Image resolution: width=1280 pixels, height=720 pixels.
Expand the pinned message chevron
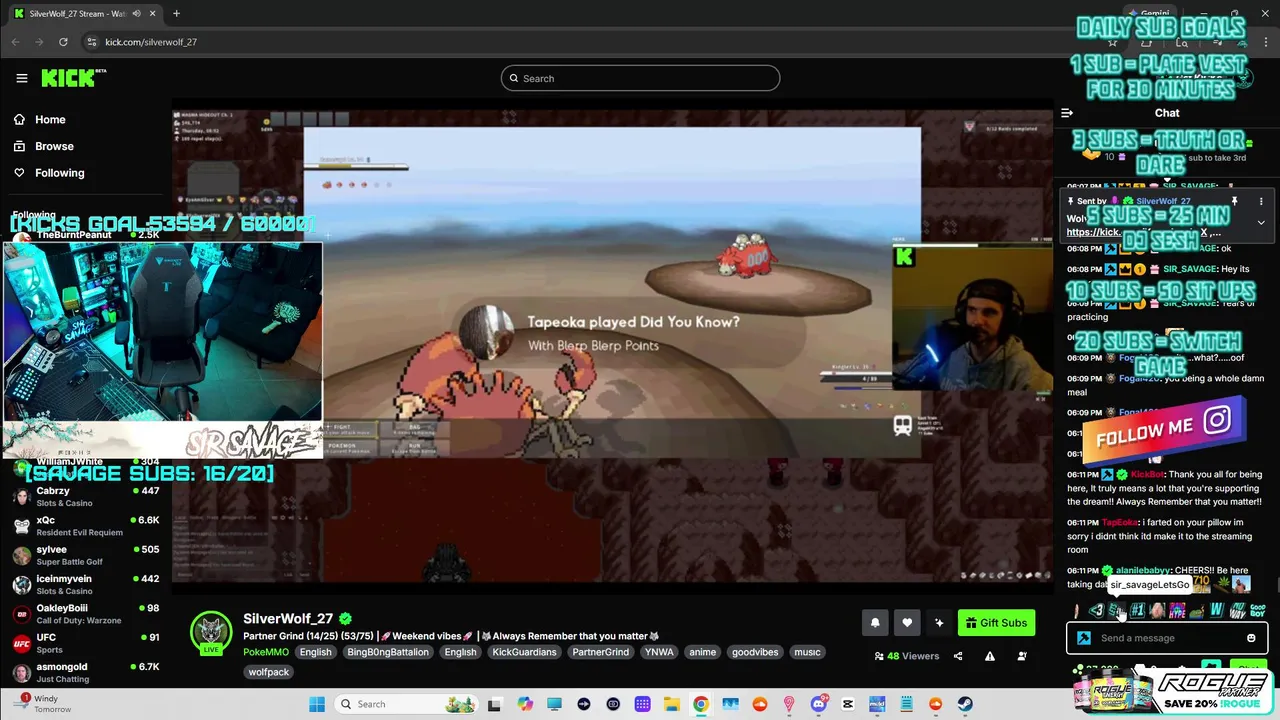pyautogui.click(x=1260, y=223)
